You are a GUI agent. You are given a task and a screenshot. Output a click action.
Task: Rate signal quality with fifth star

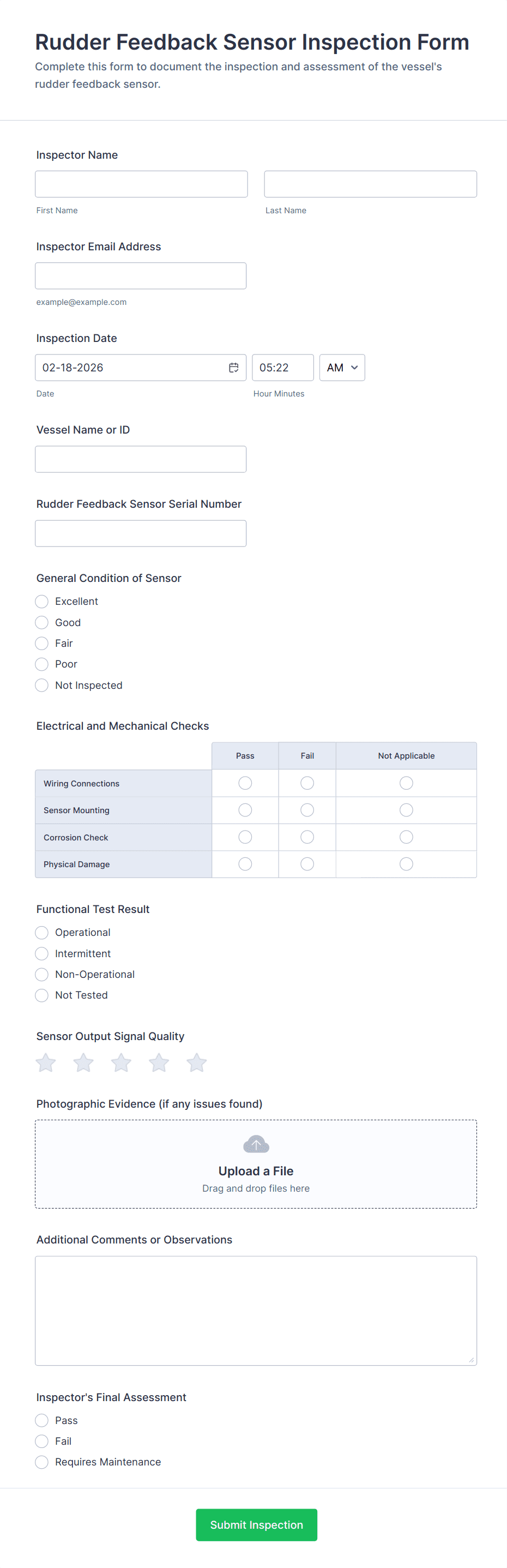[x=197, y=1063]
